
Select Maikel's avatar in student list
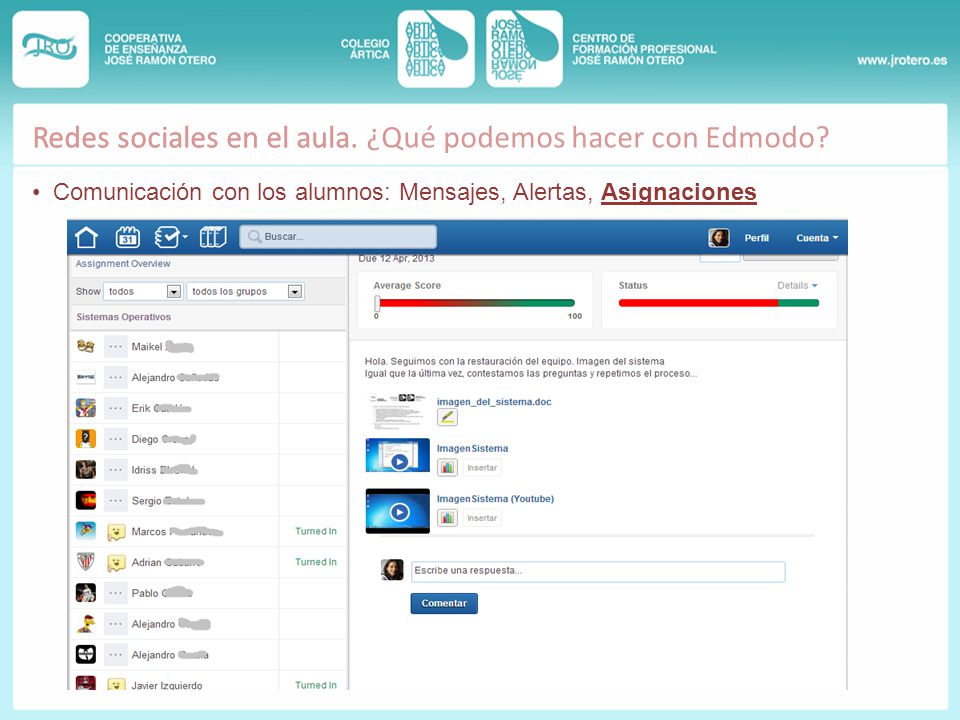click(86, 347)
